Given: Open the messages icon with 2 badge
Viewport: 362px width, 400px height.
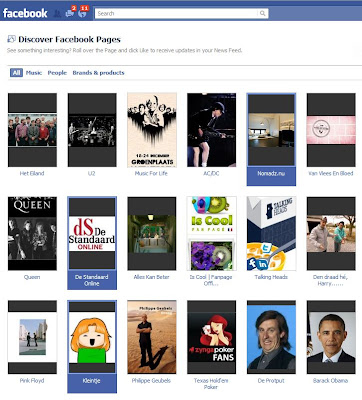Looking at the screenshot, I should point(70,13).
